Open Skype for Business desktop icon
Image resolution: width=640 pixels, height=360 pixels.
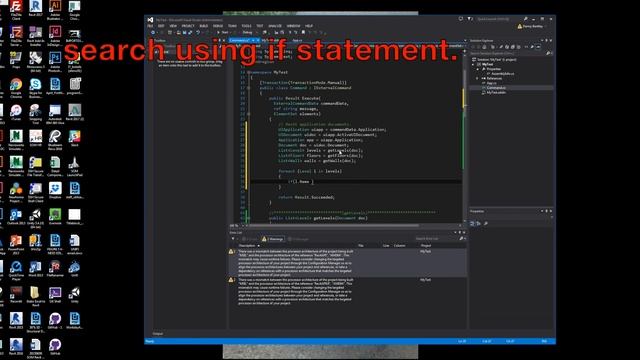(36, 88)
